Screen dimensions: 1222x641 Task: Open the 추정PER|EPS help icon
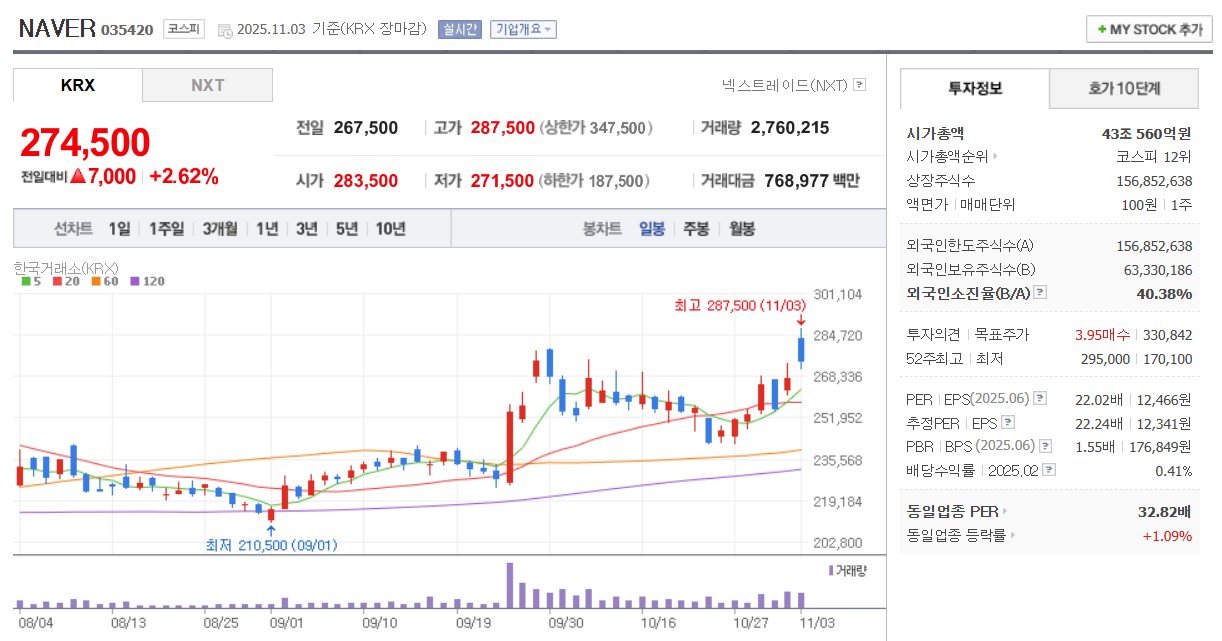tap(1007, 422)
